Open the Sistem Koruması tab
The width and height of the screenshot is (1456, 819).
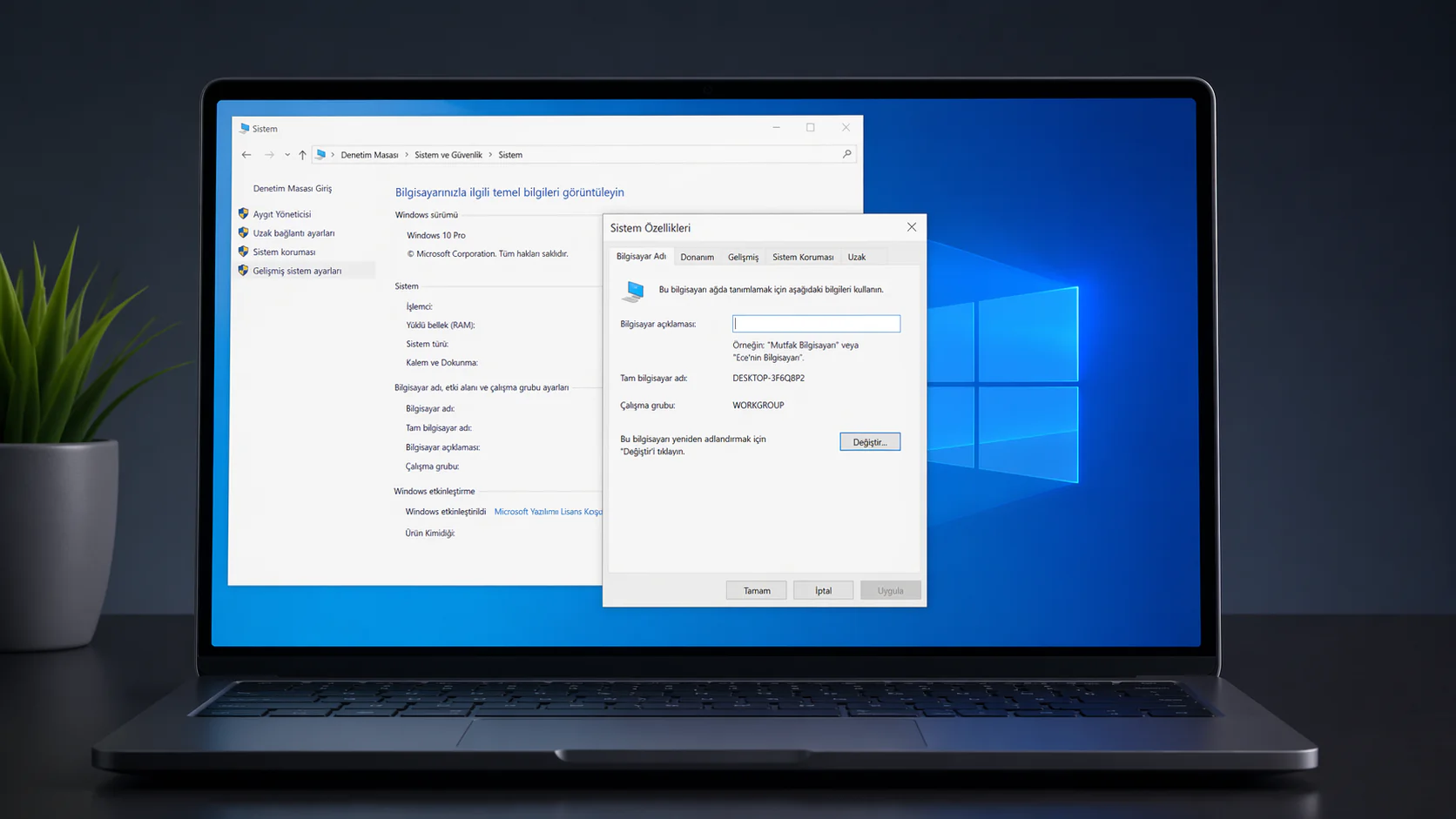coord(802,257)
